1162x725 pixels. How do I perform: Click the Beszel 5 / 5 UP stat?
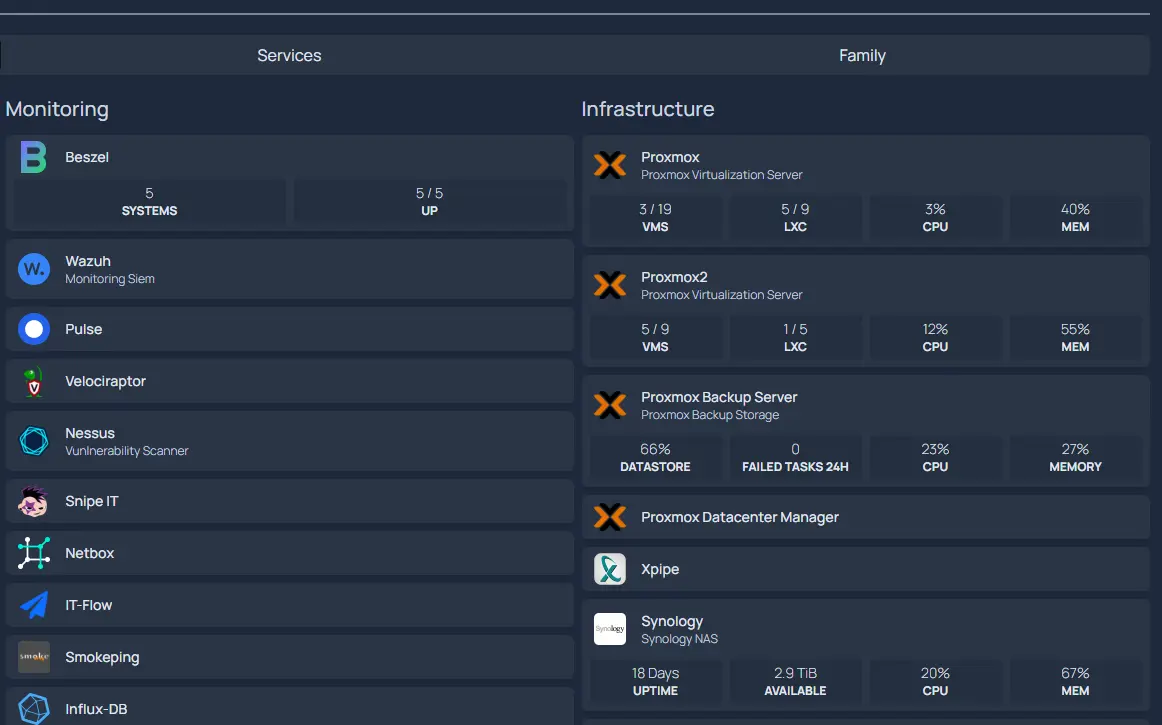pos(429,202)
